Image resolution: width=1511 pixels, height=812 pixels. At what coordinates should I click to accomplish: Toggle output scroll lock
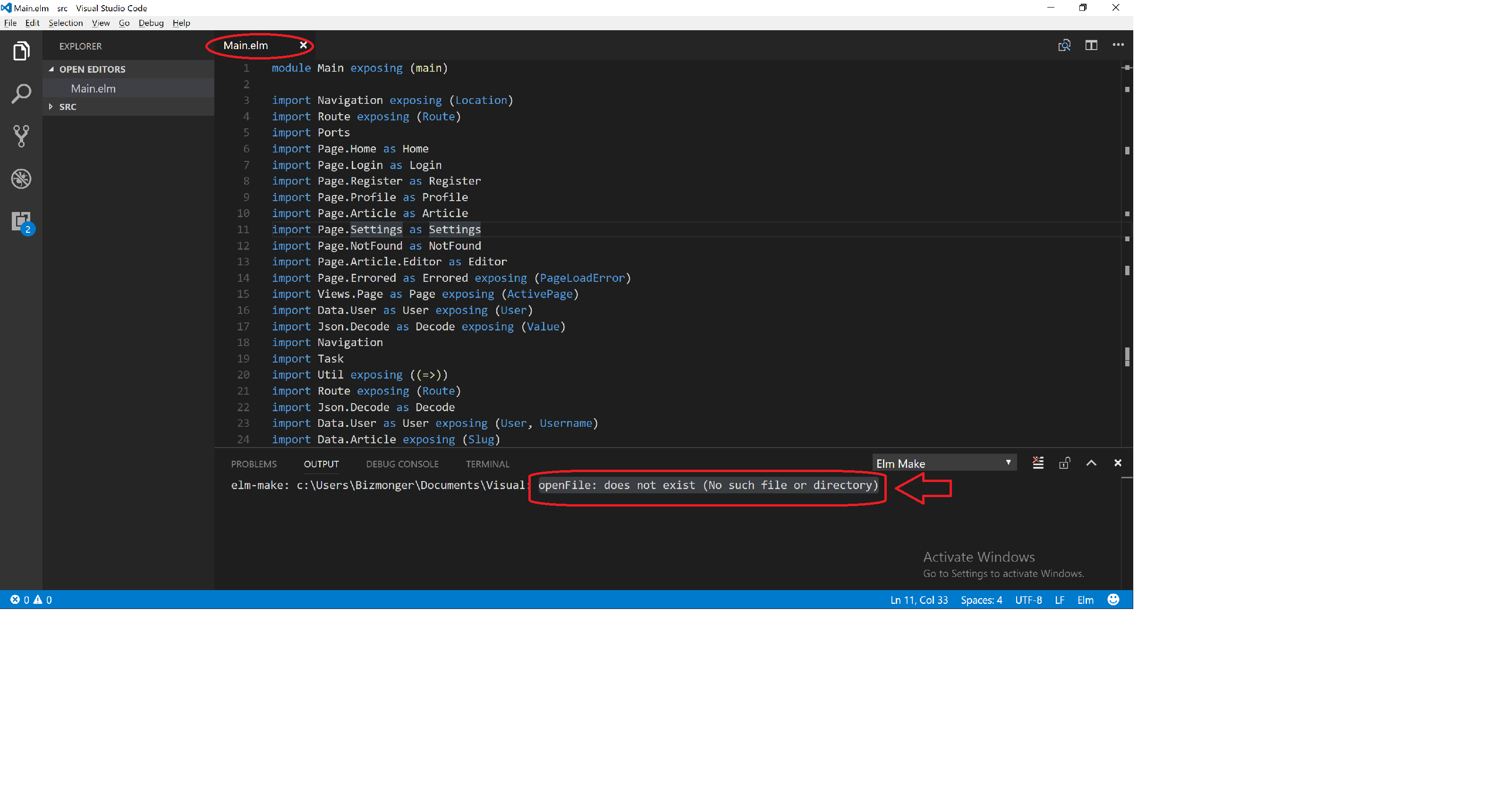click(x=1064, y=463)
